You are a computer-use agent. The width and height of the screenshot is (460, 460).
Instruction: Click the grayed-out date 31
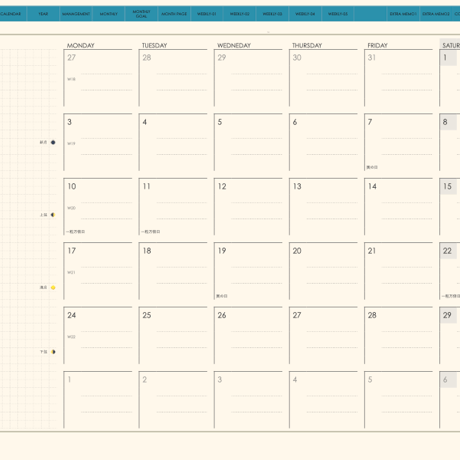[372, 58]
